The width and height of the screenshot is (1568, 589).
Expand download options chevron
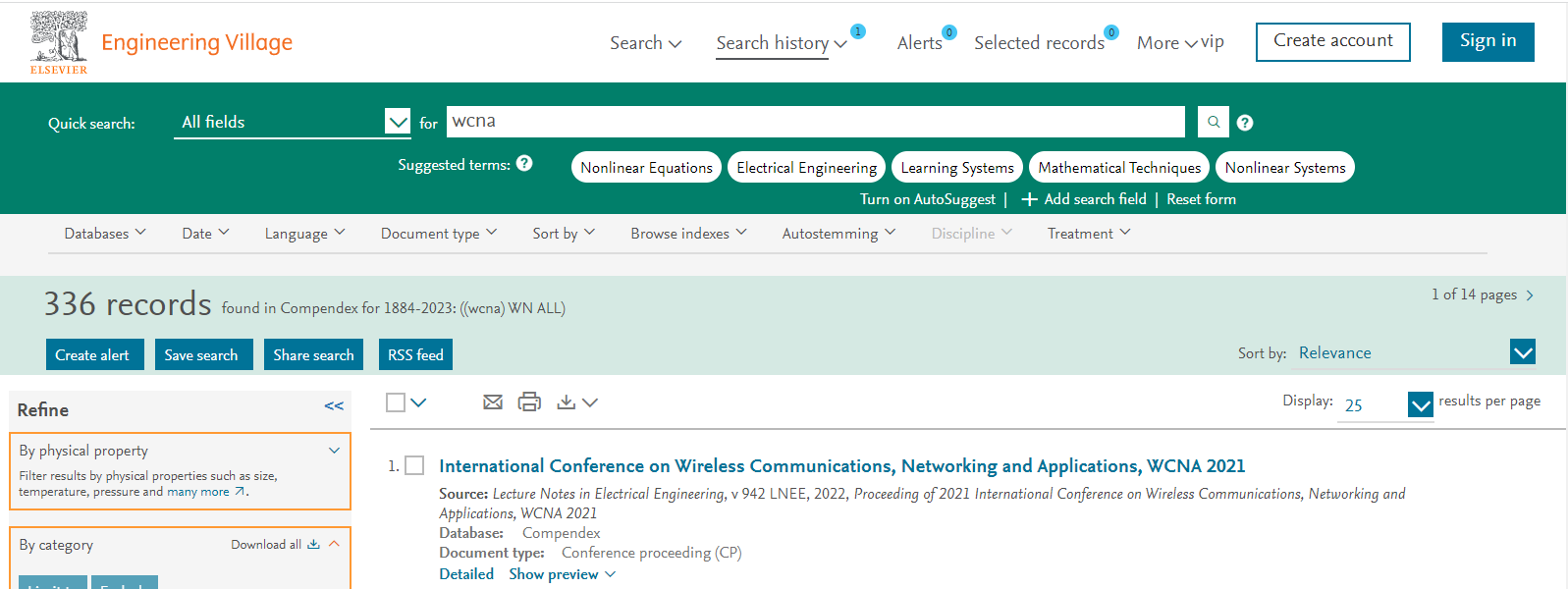click(x=590, y=402)
